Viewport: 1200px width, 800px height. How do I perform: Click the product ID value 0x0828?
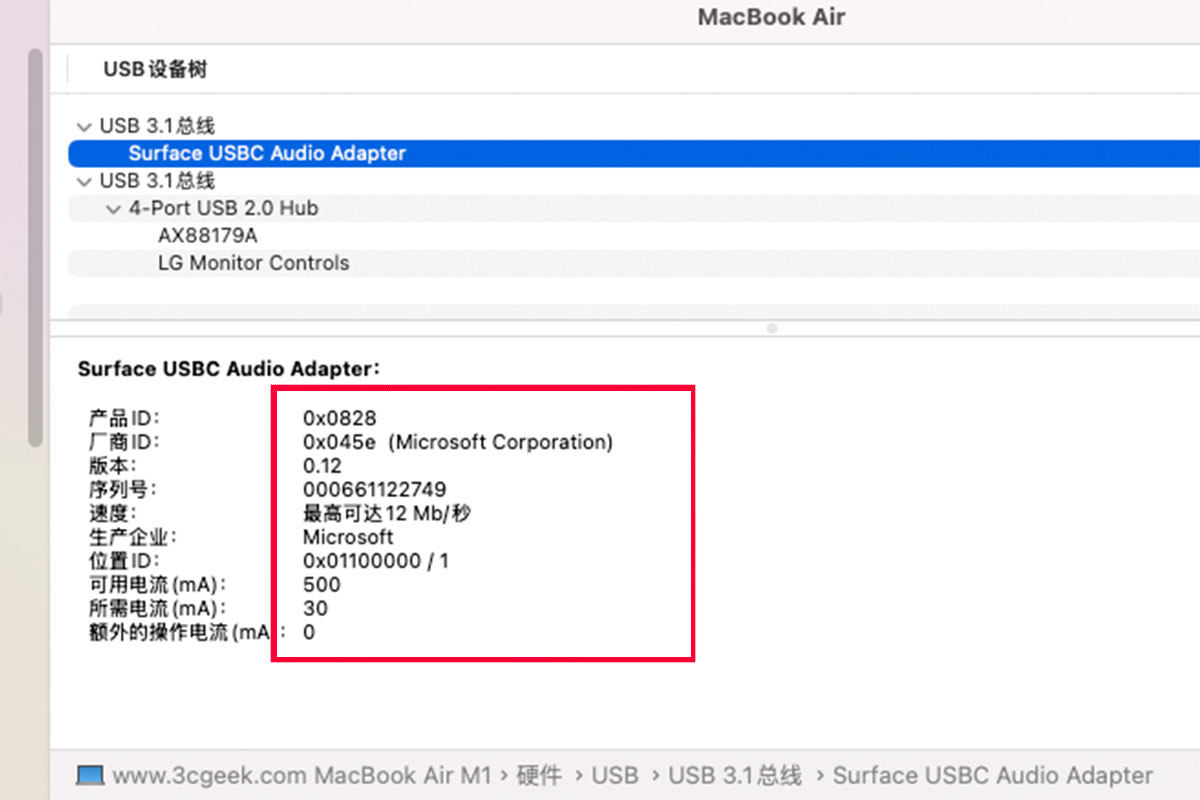coord(340,418)
